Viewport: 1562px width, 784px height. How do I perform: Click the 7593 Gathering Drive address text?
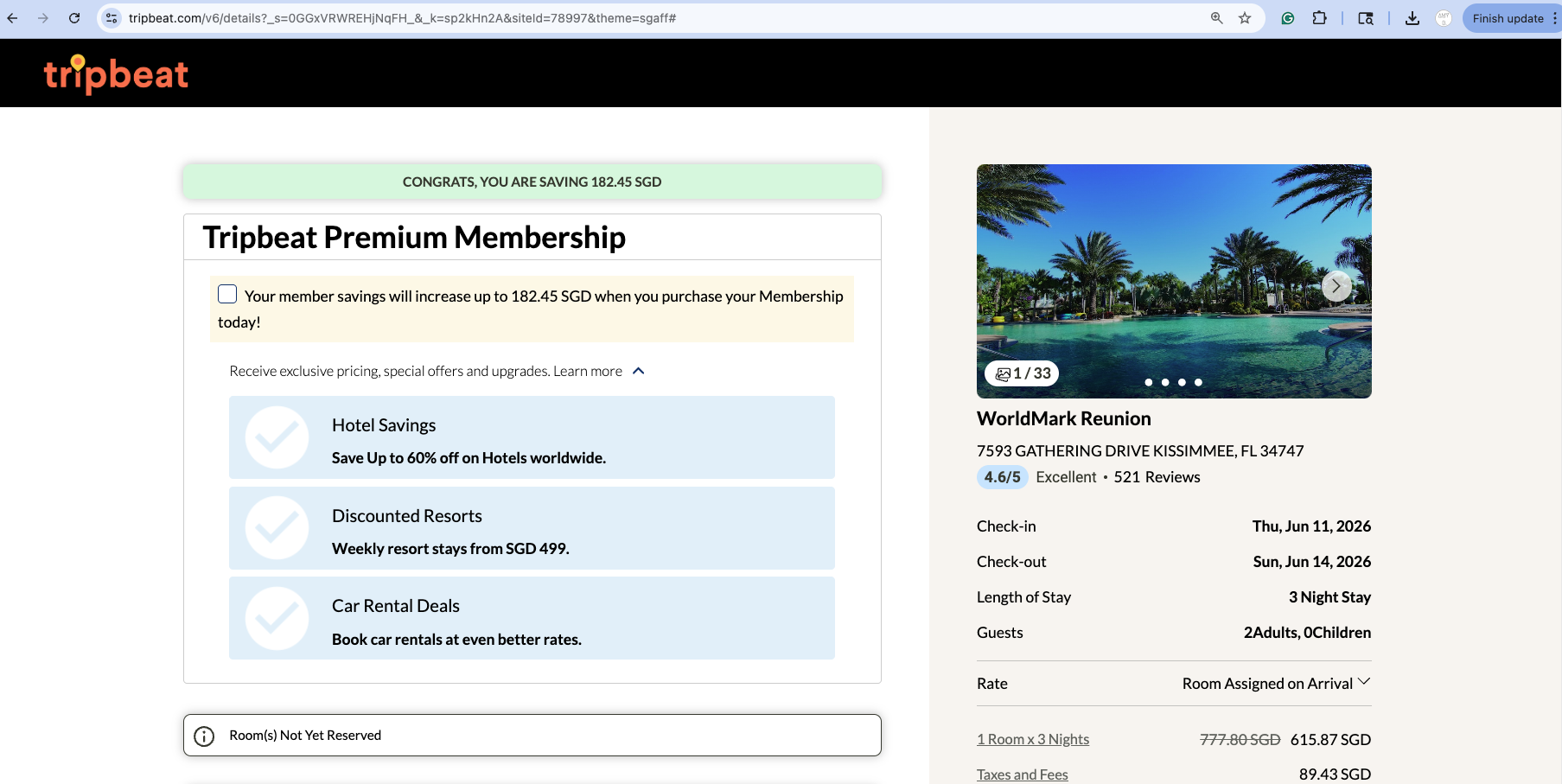1140,451
